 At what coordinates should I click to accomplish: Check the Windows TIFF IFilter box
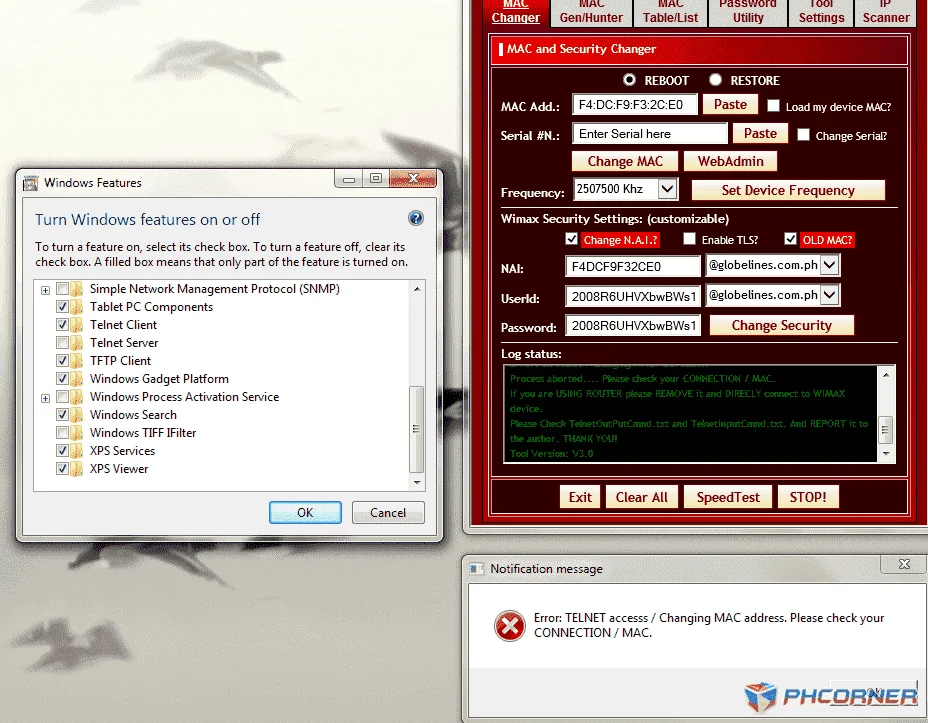coord(62,432)
